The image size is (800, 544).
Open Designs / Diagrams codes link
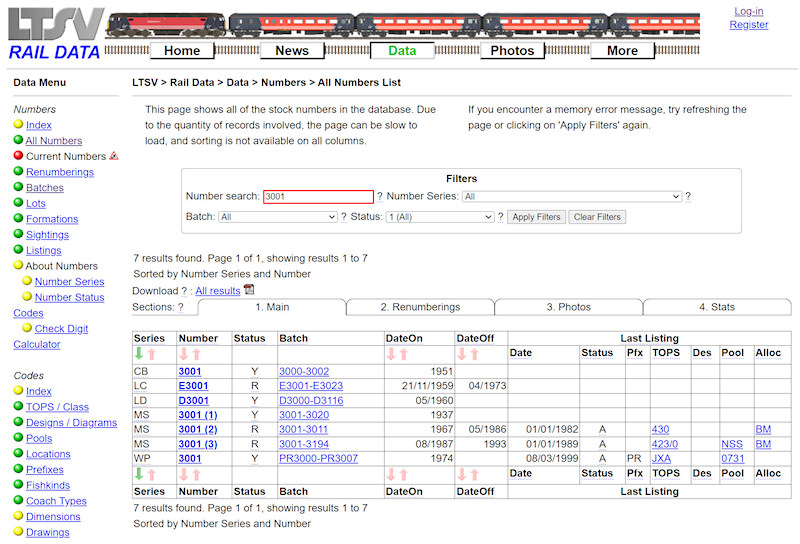tap(71, 423)
